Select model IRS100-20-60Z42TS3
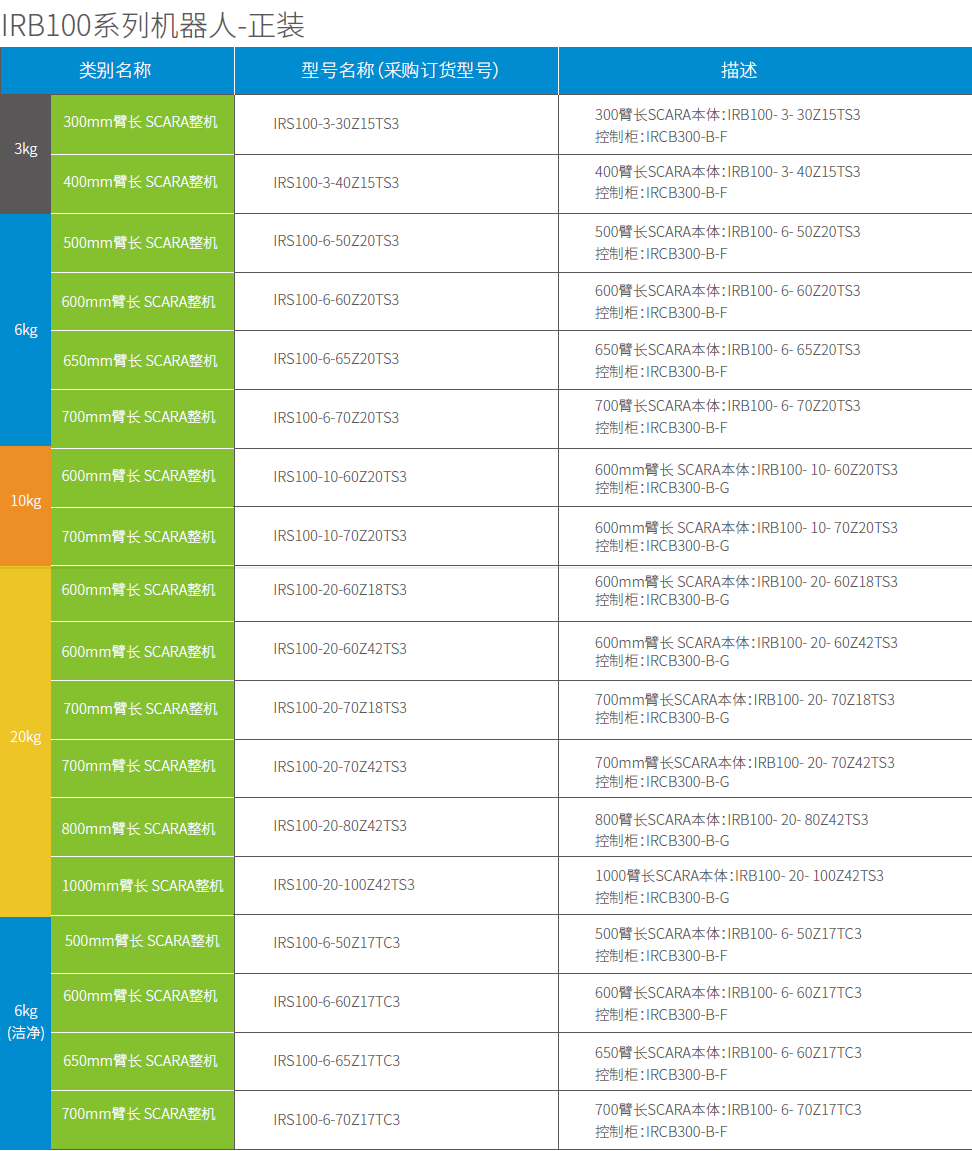 (x=340, y=650)
